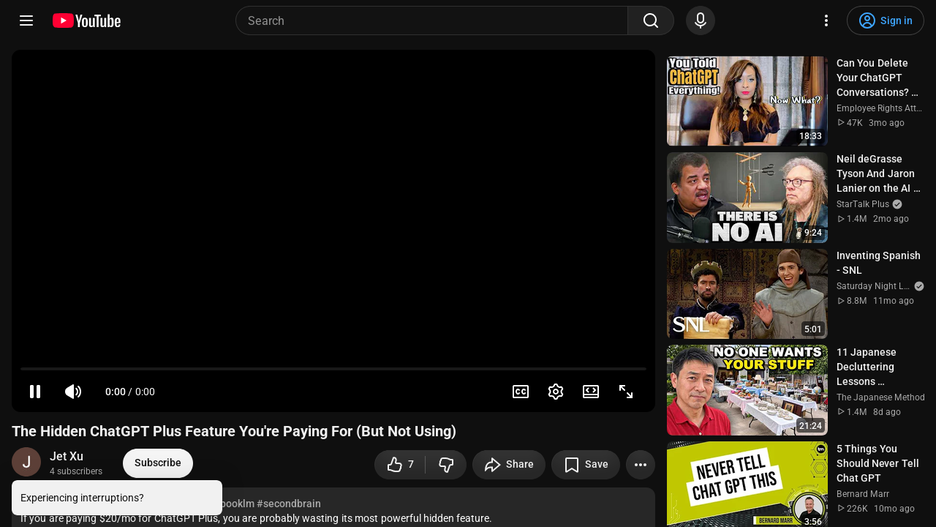Screen dimensions: 936x527
Task: Enter full screen mode
Action: point(626,392)
